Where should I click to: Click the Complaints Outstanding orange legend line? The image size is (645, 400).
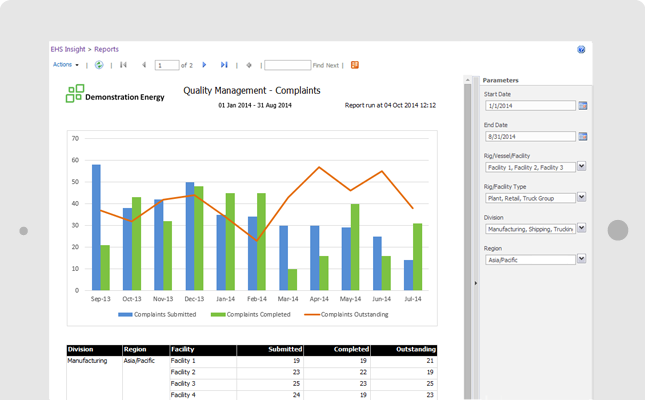(x=312, y=314)
